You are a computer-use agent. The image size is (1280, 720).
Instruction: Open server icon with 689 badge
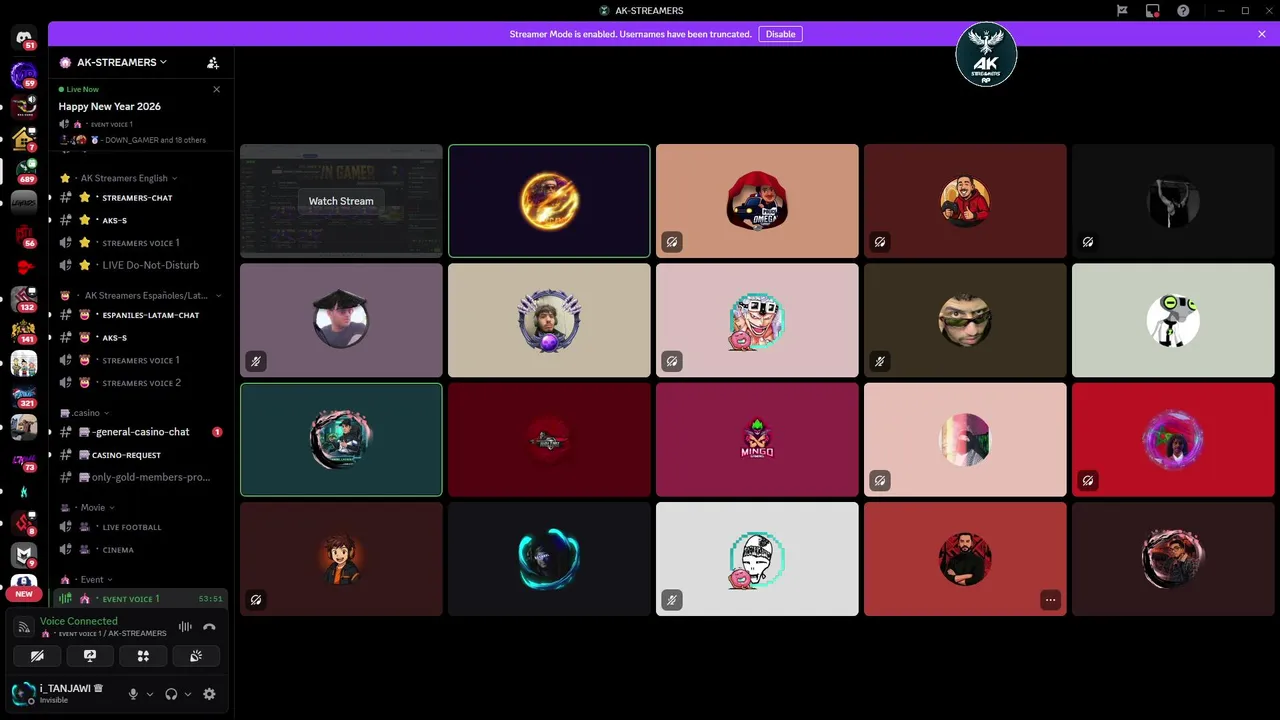24,170
